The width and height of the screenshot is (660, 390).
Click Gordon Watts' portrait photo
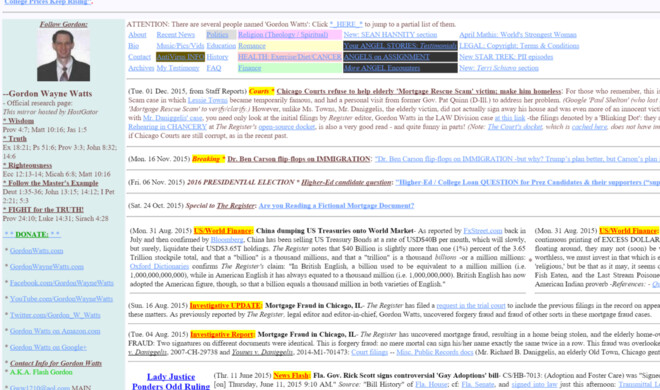(64, 55)
